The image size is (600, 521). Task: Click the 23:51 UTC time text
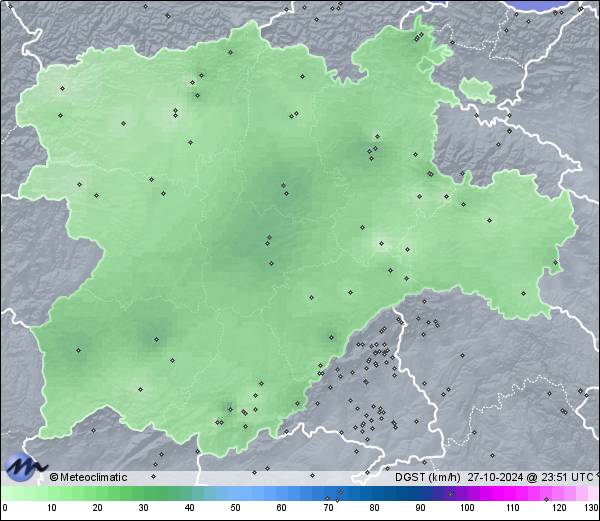(567, 477)
